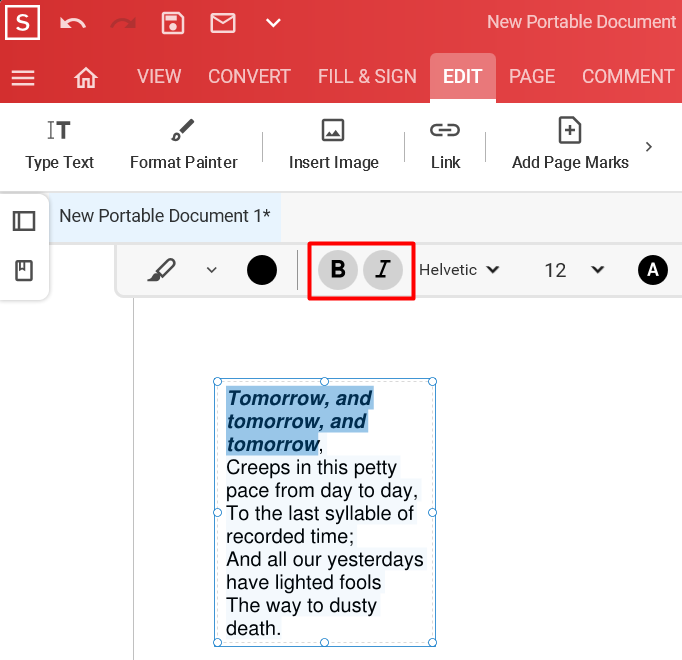682x660 pixels.
Task: Select the highlighter pen tool
Action: point(162,270)
